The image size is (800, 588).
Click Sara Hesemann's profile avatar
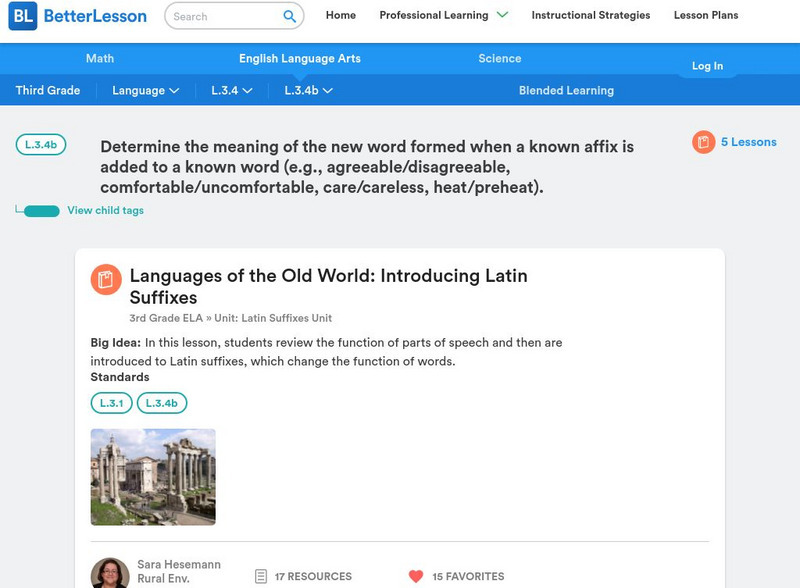pos(110,574)
